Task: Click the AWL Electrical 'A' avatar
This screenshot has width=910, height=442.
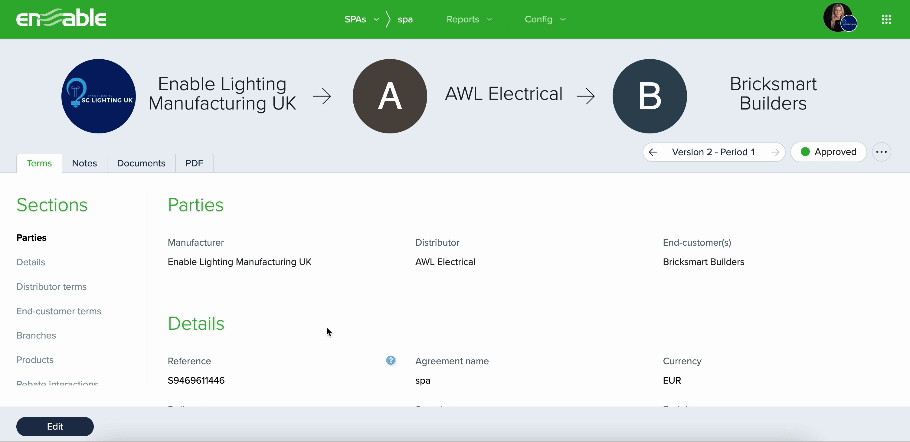Action: pyautogui.click(x=390, y=96)
